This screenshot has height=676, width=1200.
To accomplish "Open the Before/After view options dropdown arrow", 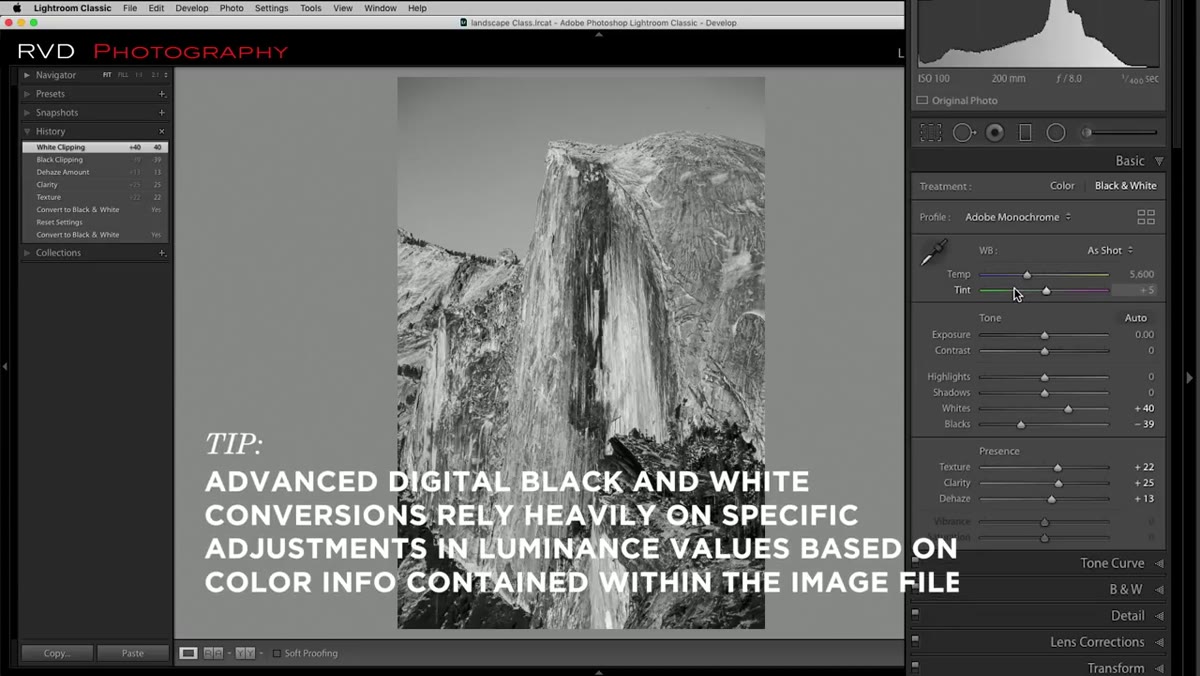I will (x=261, y=653).
